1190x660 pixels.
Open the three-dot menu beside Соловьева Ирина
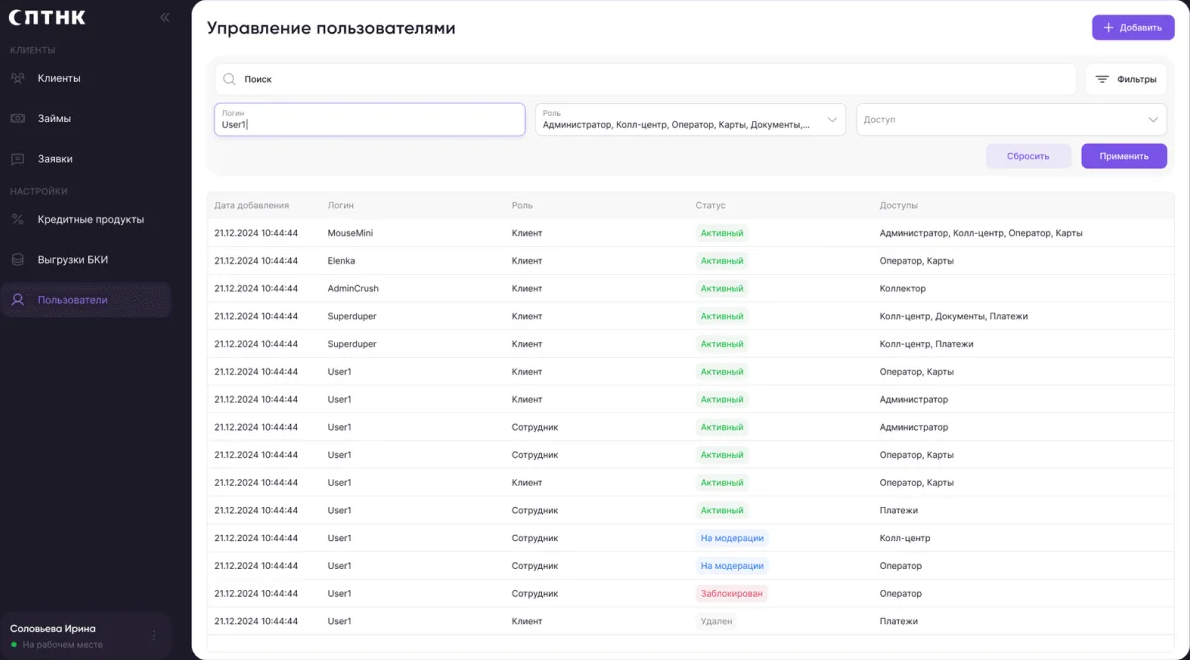[x=153, y=636]
